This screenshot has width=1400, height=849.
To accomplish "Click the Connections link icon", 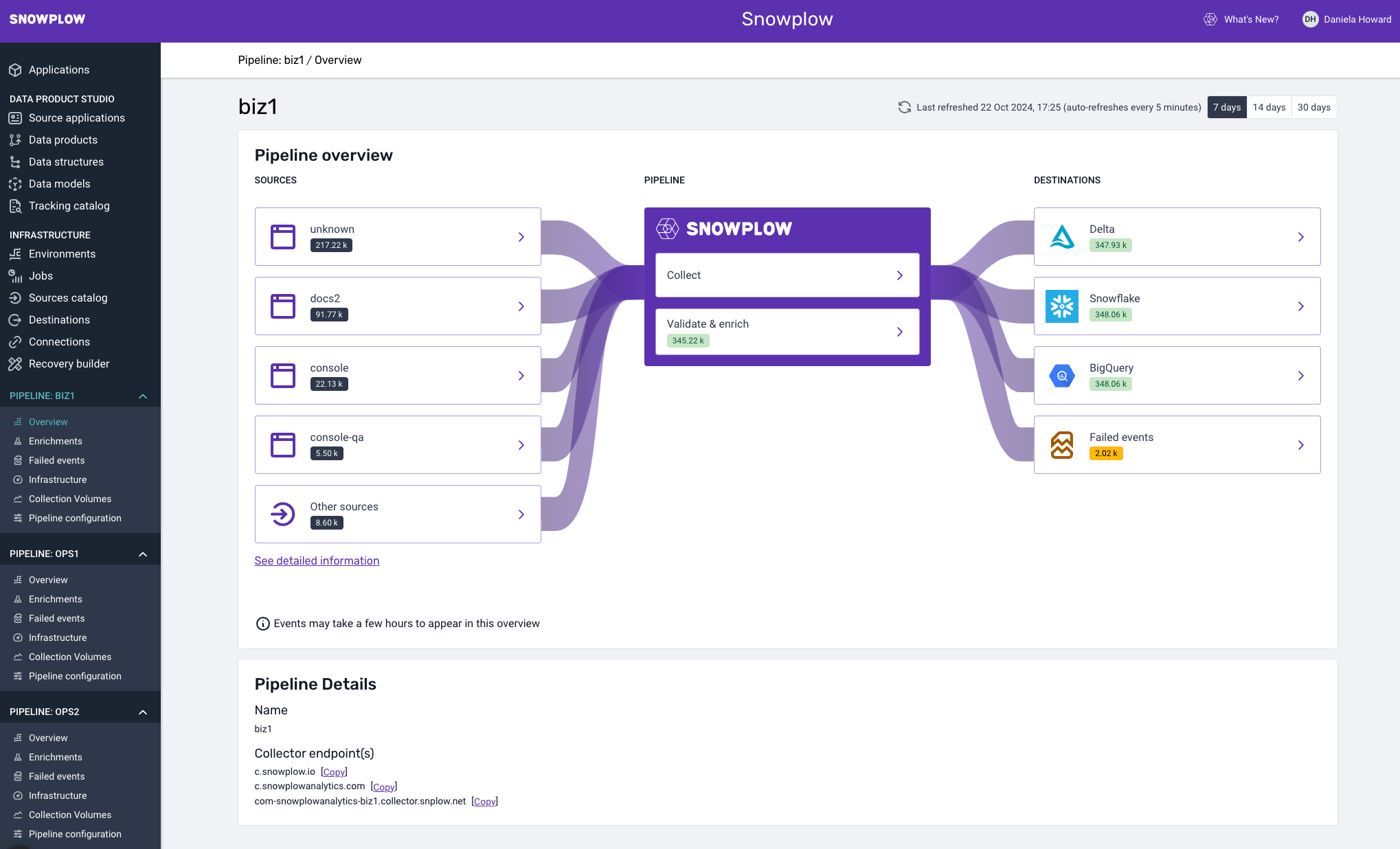I will [15, 342].
